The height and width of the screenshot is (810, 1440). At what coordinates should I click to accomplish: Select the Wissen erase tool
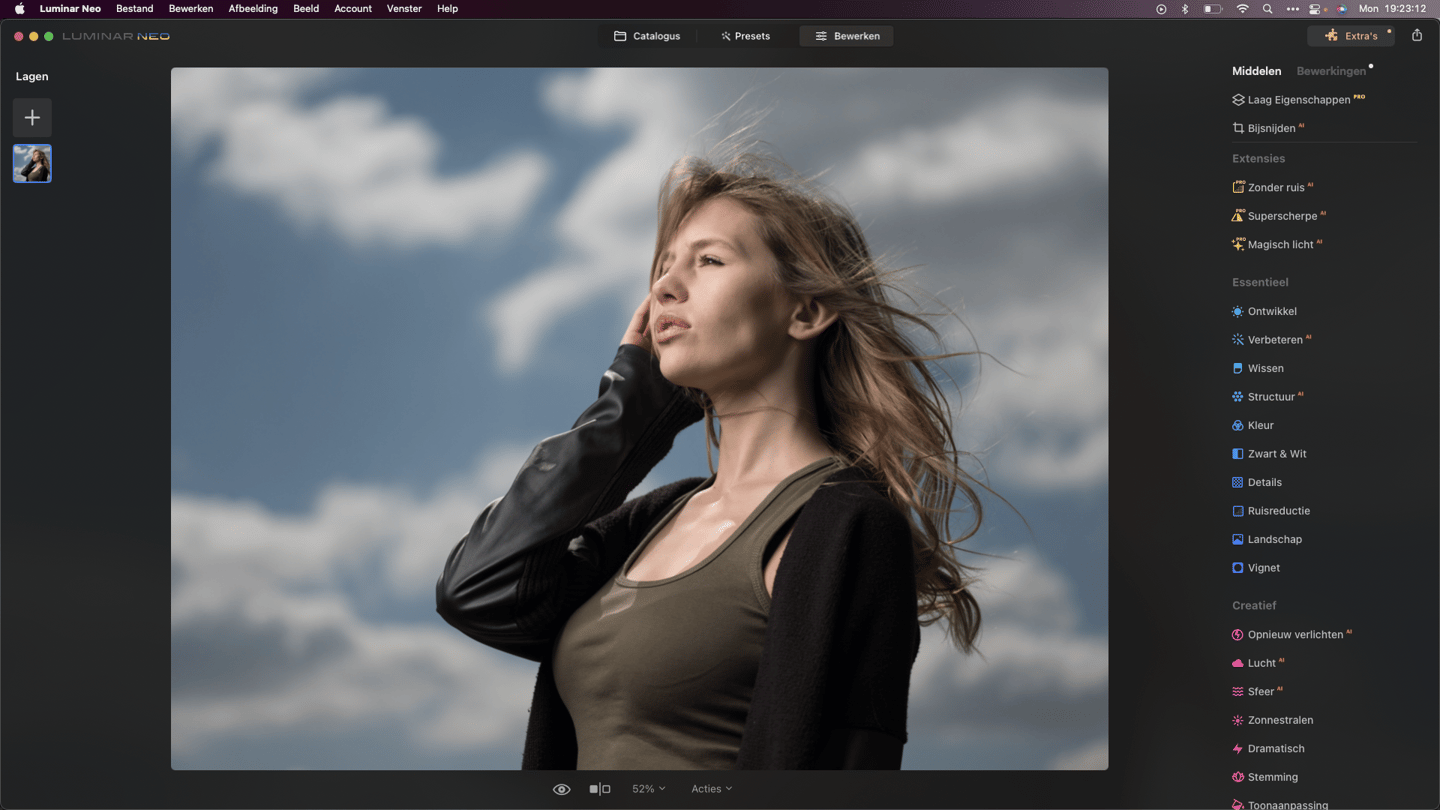[x=1258, y=368]
